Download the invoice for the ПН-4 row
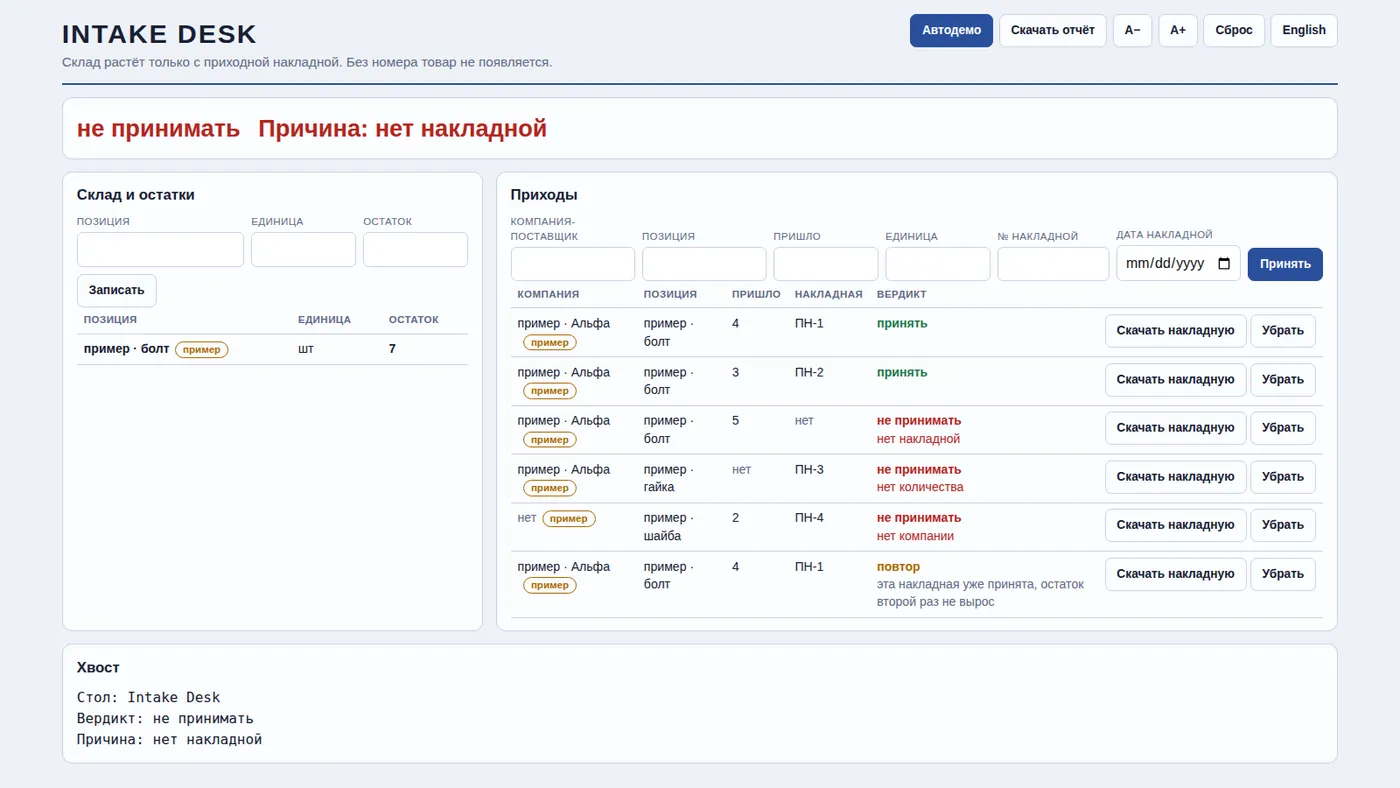The width and height of the screenshot is (1400, 788). 1175,525
